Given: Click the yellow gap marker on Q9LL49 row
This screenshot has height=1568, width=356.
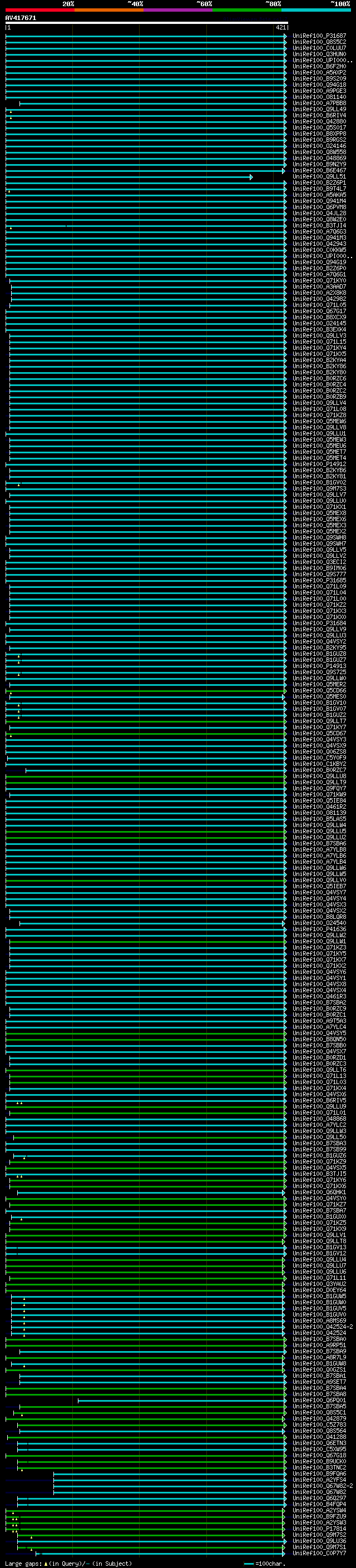Looking at the screenshot, I should (x=11, y=111).
